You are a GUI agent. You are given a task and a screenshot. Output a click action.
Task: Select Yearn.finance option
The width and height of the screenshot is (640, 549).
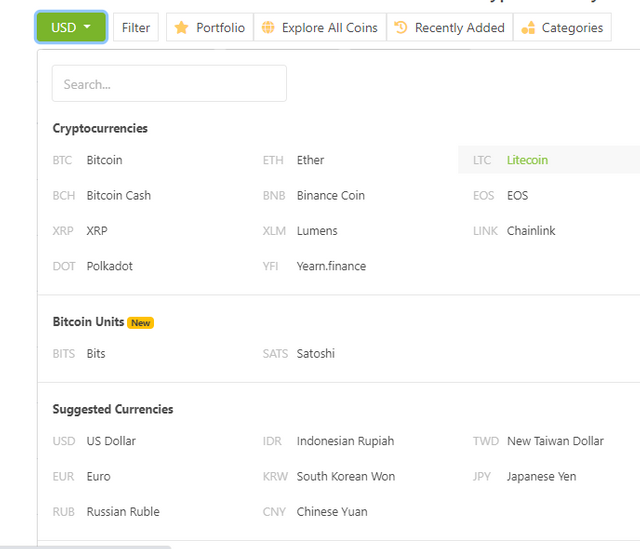tap(331, 266)
